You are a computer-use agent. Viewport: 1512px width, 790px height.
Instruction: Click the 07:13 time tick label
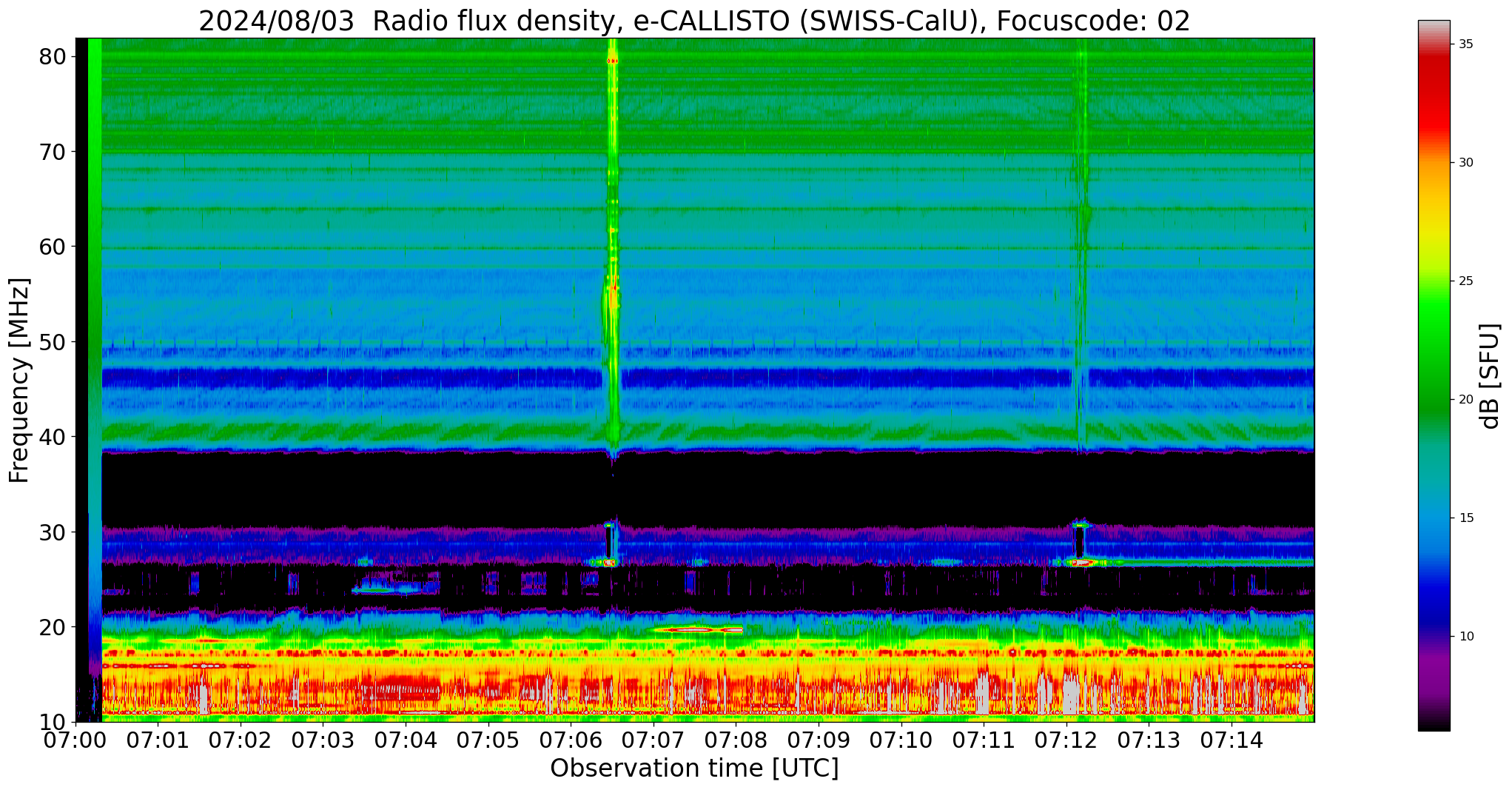click(x=1149, y=740)
